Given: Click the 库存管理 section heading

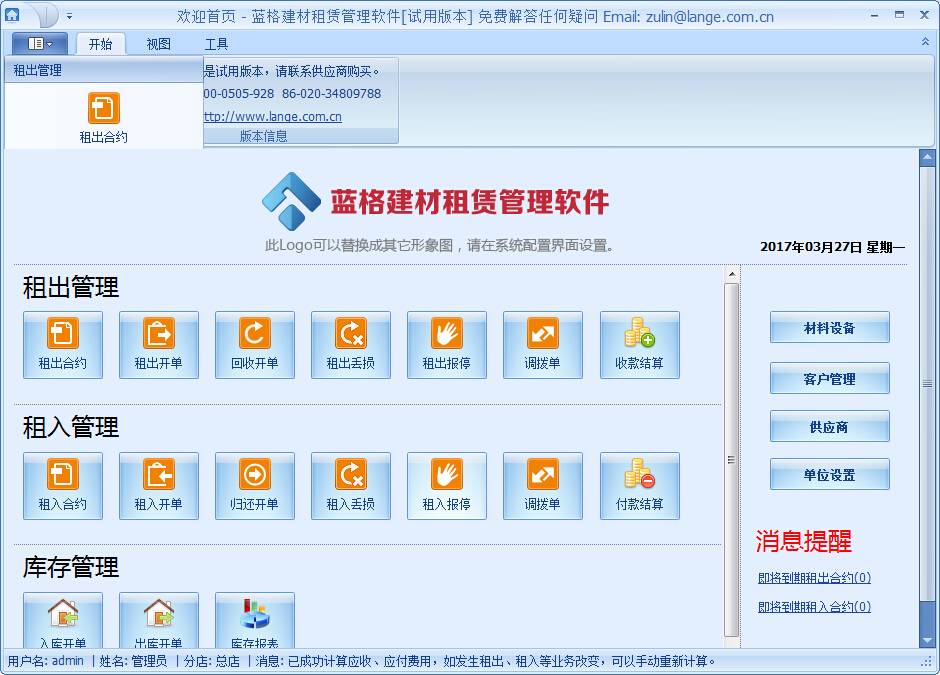Looking at the screenshot, I should pyautogui.click(x=71, y=567).
